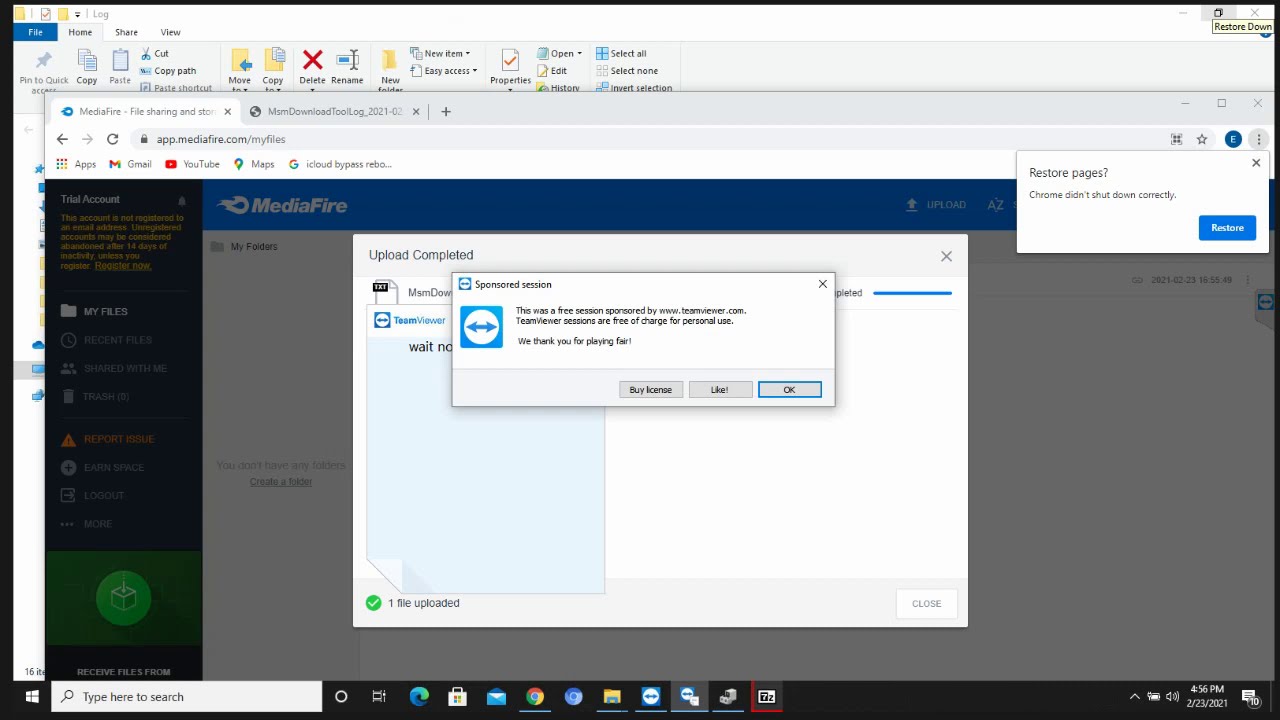Open the Chrome profile avatar
The image size is (1280, 720).
coord(1233,139)
